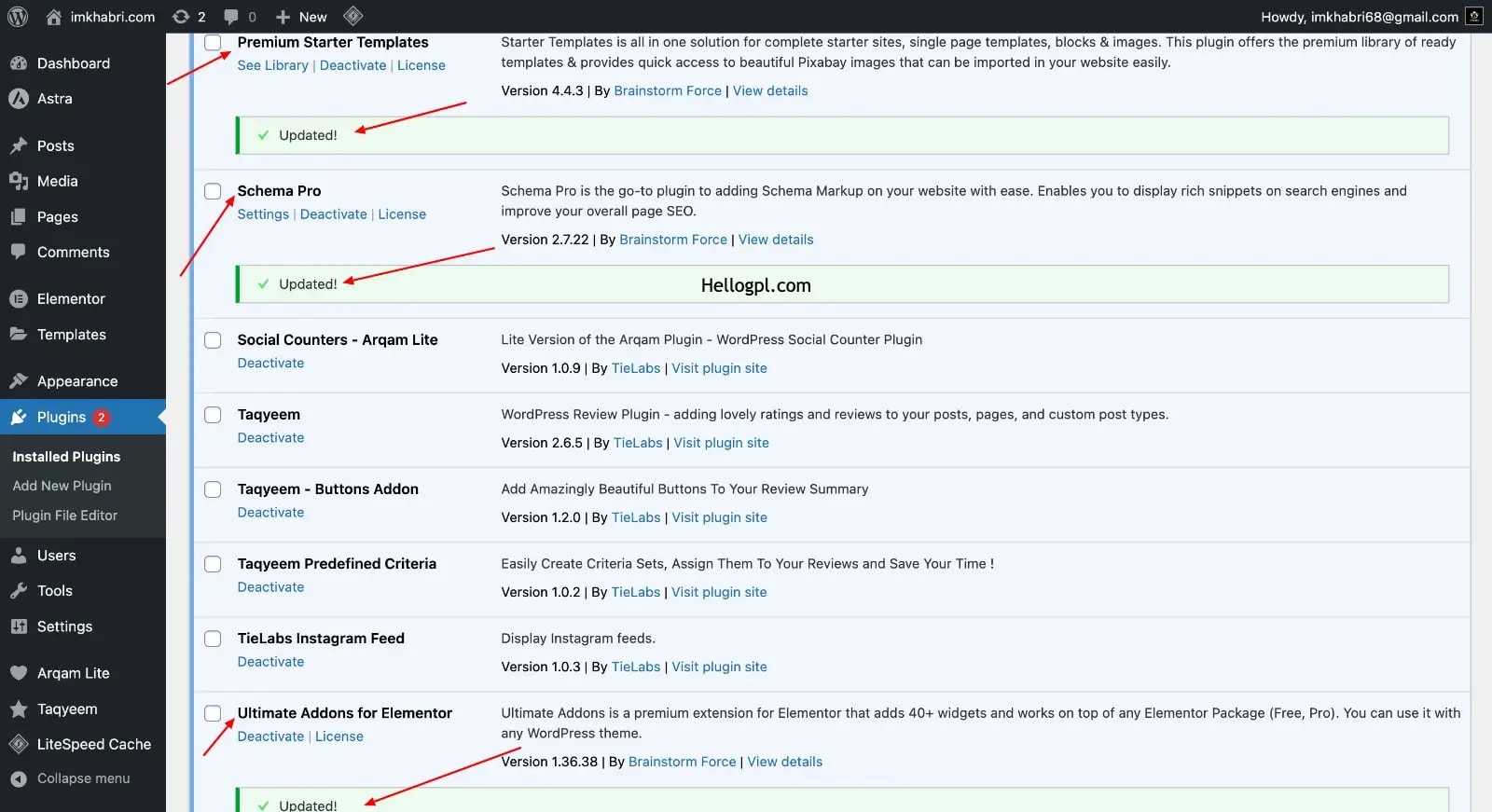1492x812 pixels.
Task: Open the WordPress logo menu
Action: 17,17
